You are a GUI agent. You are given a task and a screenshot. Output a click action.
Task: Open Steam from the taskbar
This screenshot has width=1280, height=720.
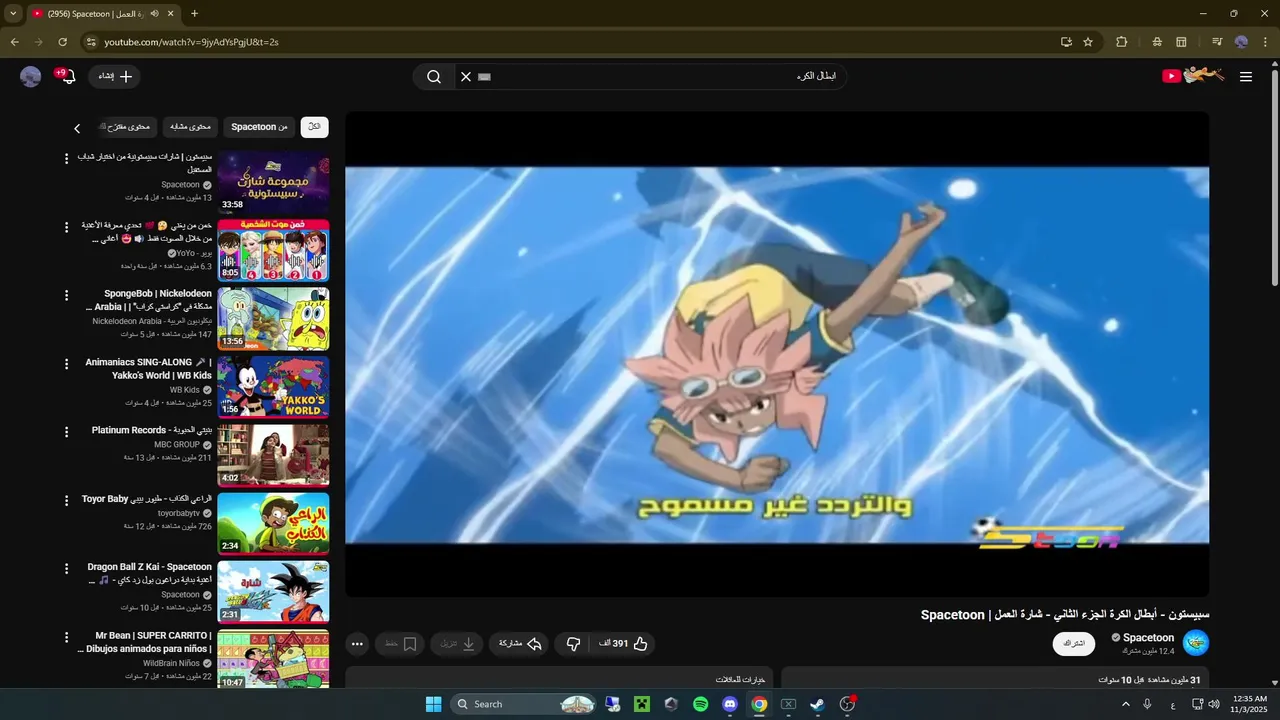(817, 704)
